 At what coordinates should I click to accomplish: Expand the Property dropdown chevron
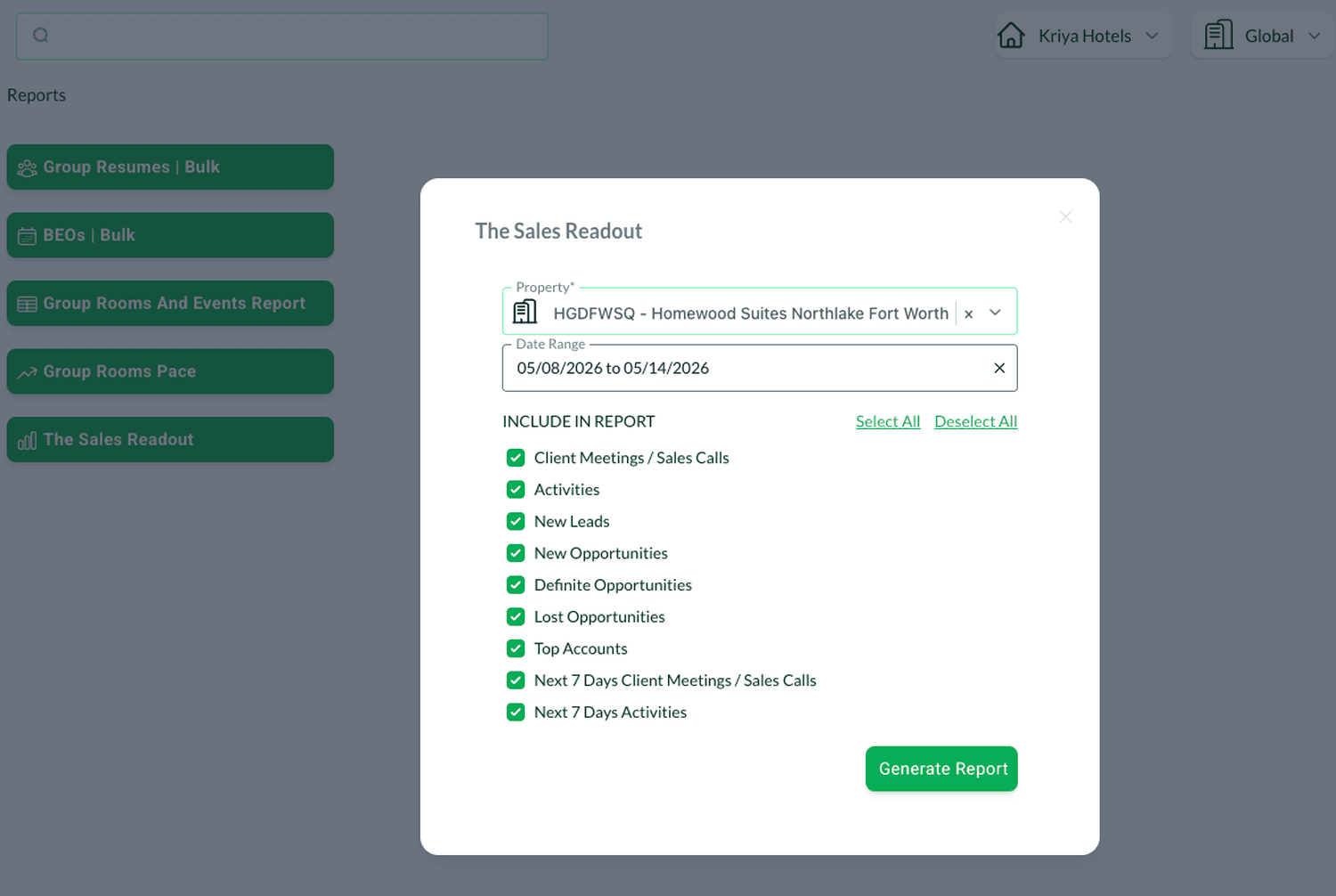[x=996, y=313]
